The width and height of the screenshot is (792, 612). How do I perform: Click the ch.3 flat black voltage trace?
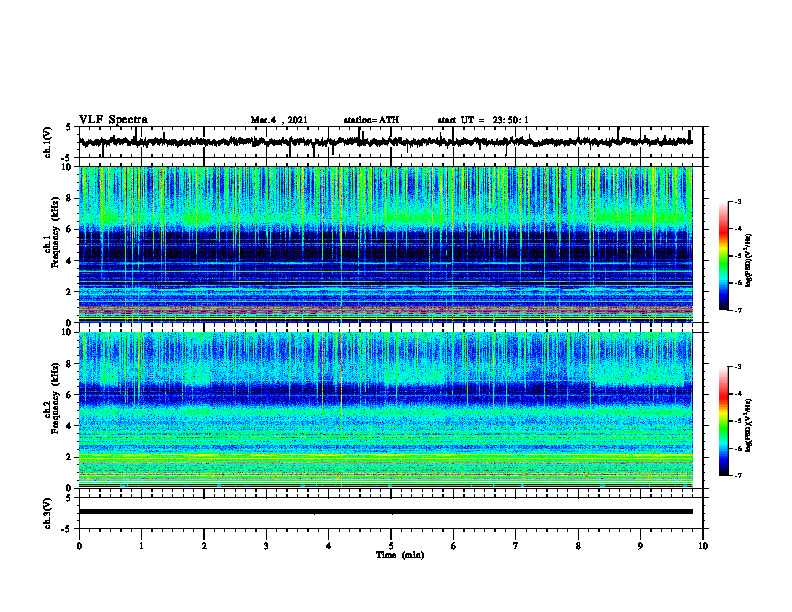coord(385,512)
